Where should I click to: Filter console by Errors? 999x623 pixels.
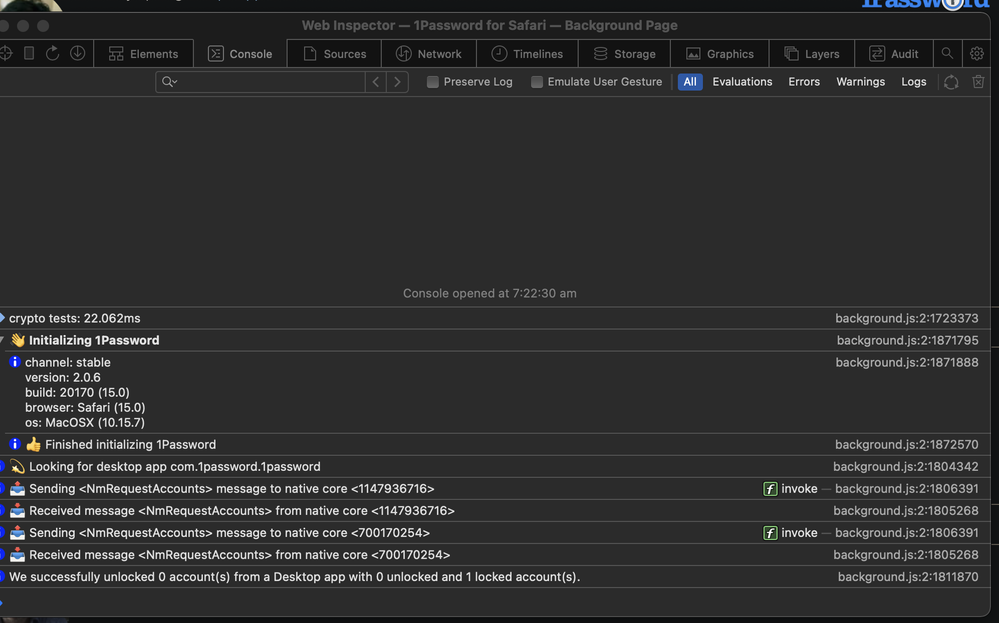[x=804, y=82]
